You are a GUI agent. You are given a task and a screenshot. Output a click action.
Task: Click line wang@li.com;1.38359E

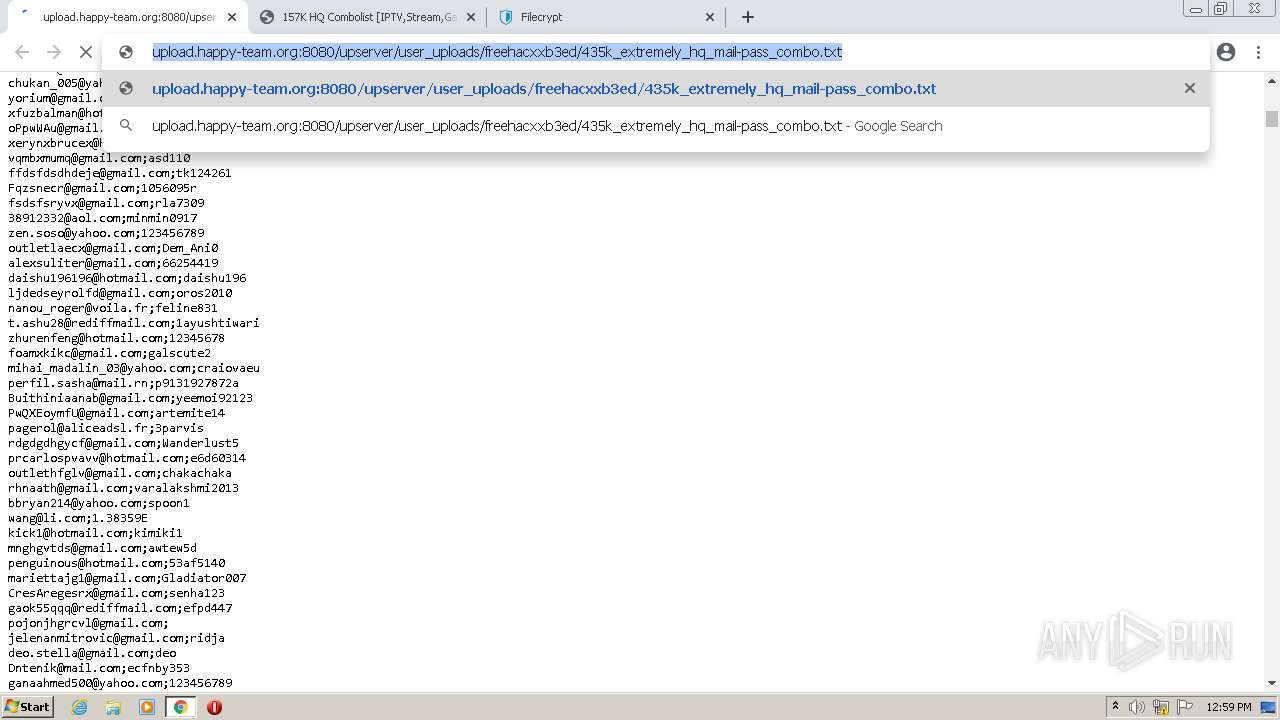pos(78,518)
